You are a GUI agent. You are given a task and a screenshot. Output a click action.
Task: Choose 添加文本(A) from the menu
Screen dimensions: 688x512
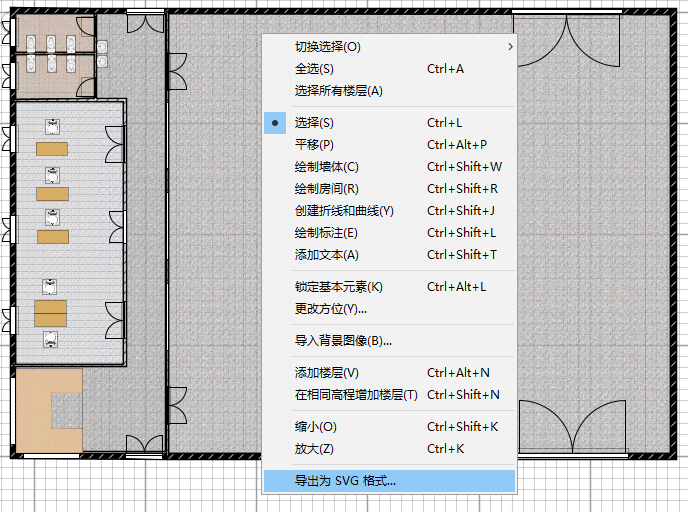click(x=389, y=254)
